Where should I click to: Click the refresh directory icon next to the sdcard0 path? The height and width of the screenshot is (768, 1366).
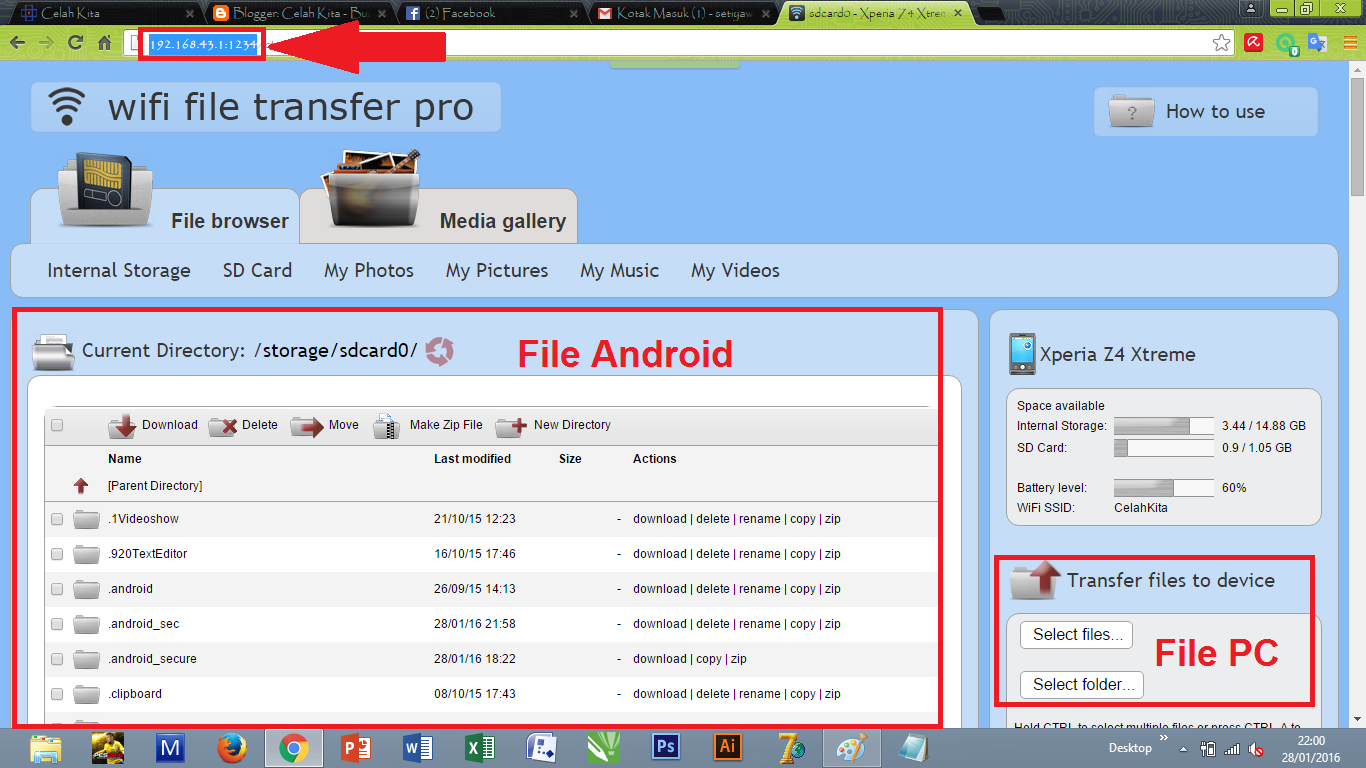(x=440, y=351)
